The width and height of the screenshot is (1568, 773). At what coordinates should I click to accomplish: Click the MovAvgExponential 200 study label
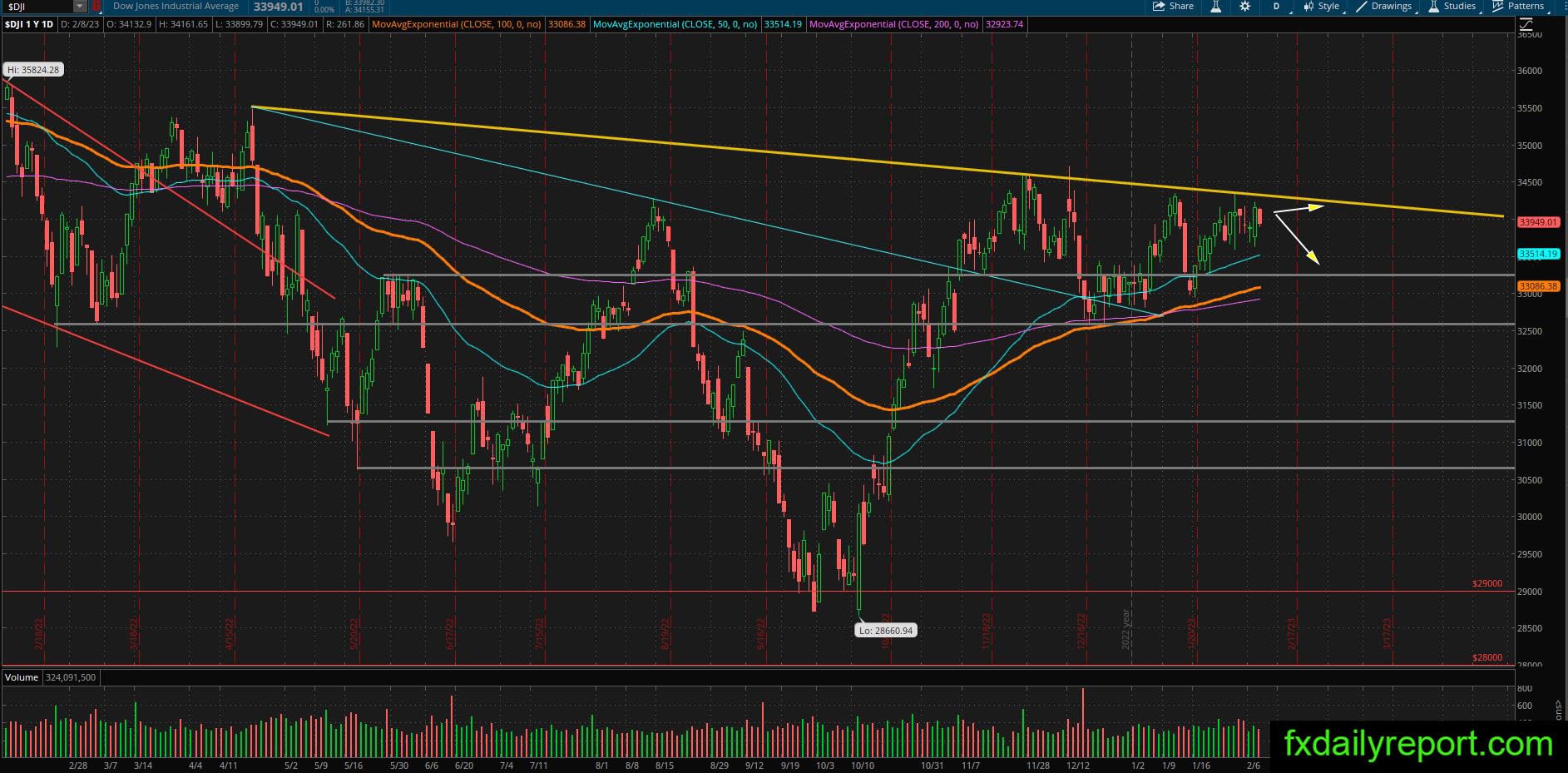point(895,25)
